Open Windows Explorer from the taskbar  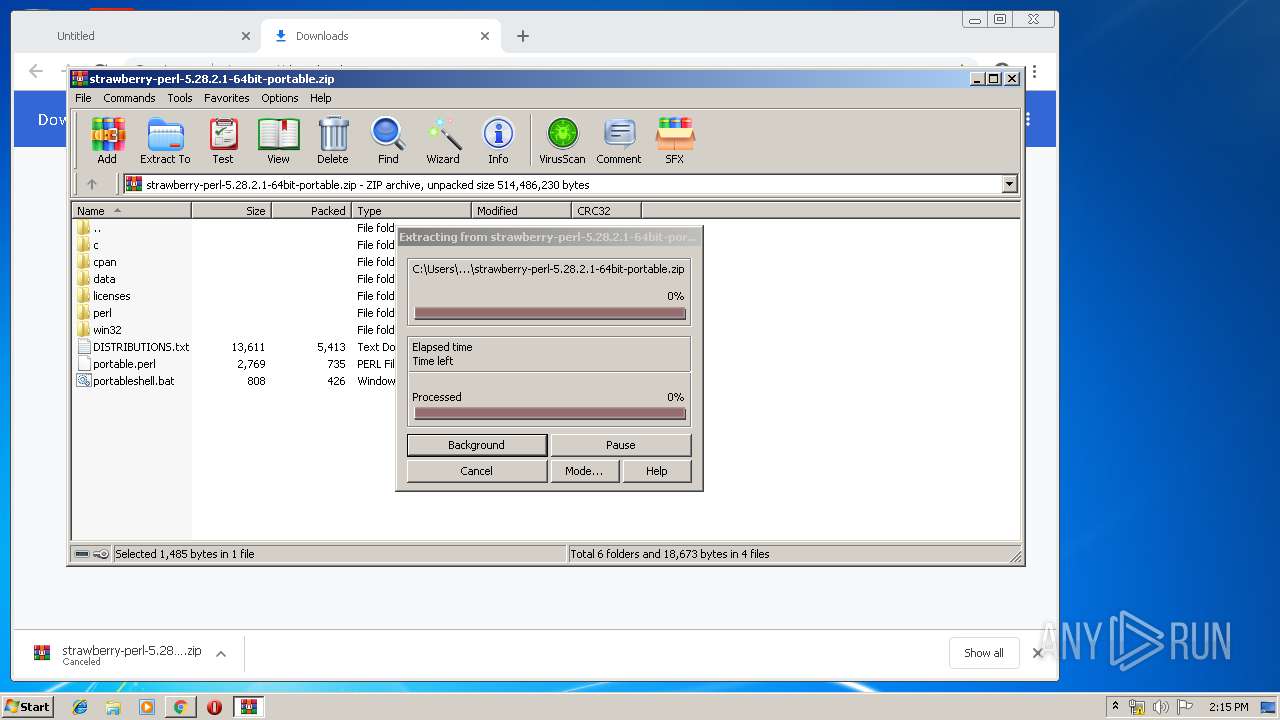(113, 707)
